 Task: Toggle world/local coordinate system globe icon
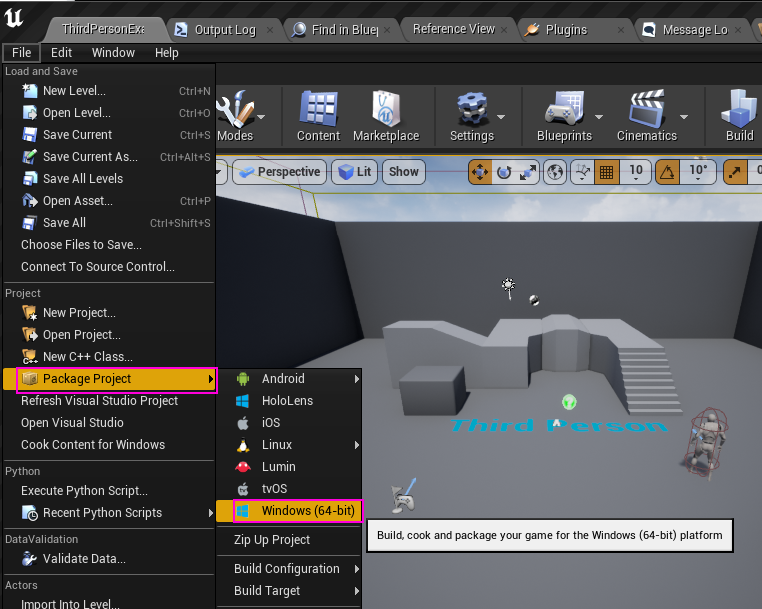(555, 172)
